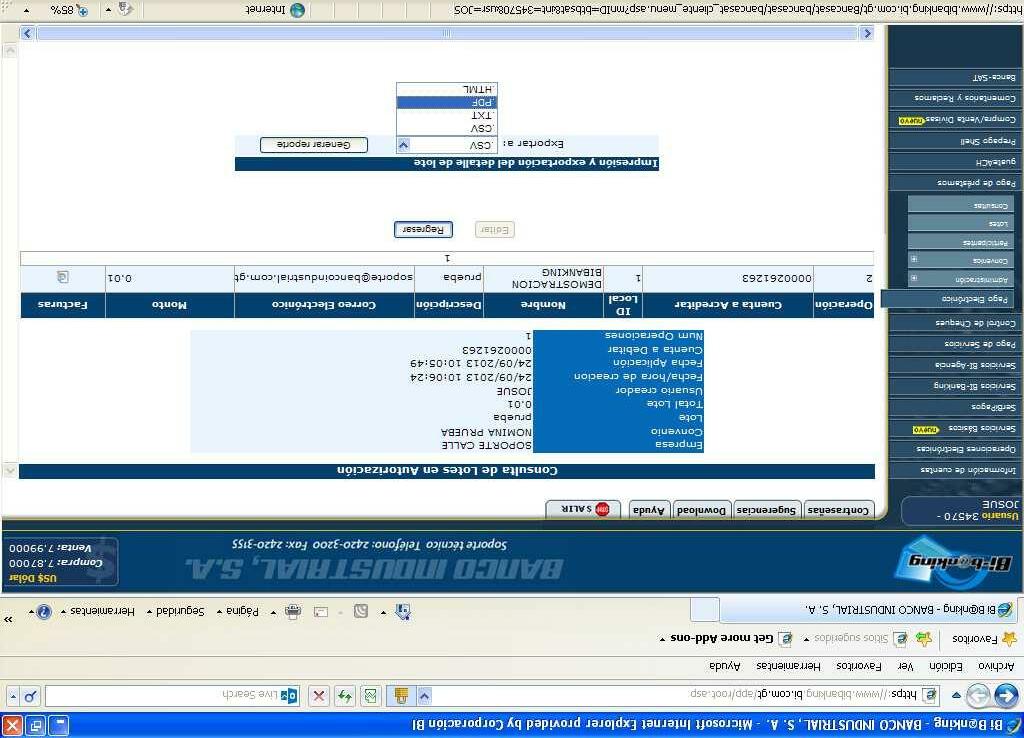1024x738 pixels.
Task: Select .HTML in the export list
Action: click(x=447, y=89)
